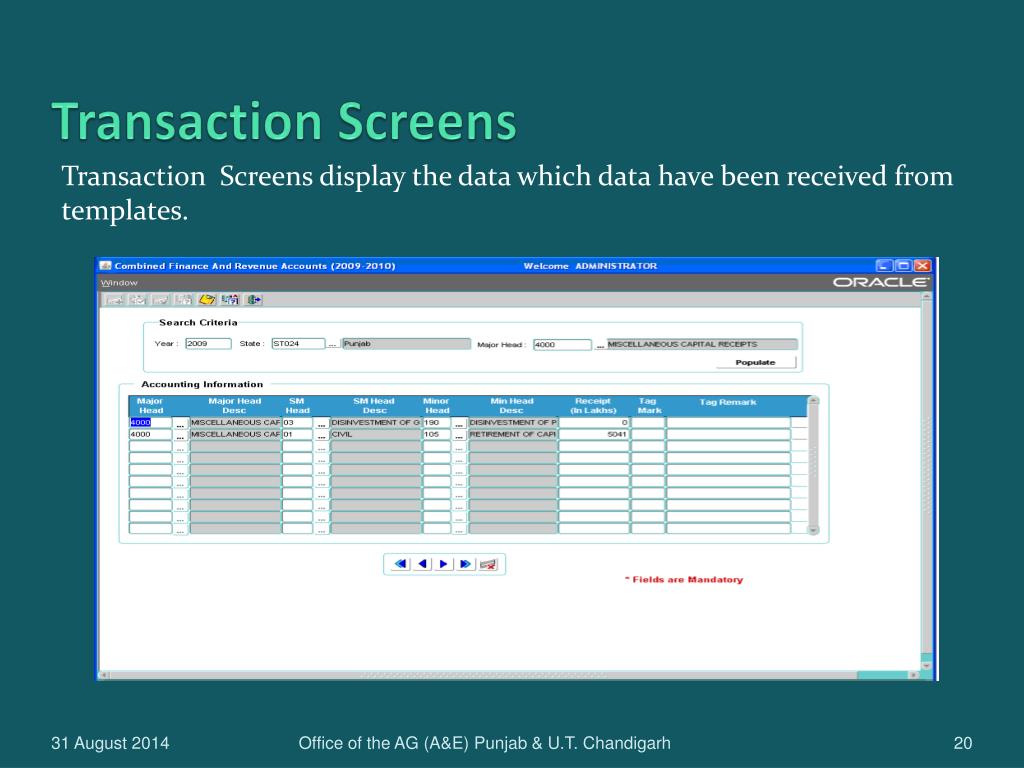Open SM Head lookup beside value 03
Screen dimensions: 1024x768
(x=321, y=423)
